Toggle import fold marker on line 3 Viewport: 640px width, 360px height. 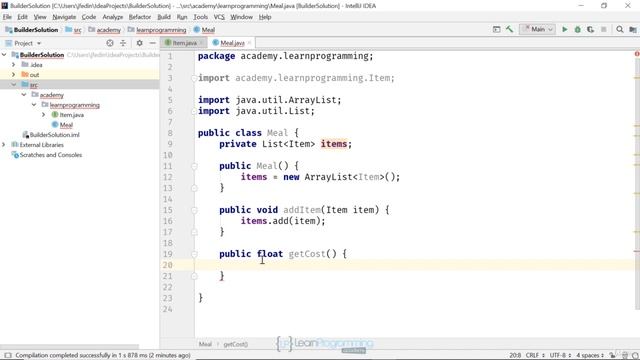[x=194, y=78]
